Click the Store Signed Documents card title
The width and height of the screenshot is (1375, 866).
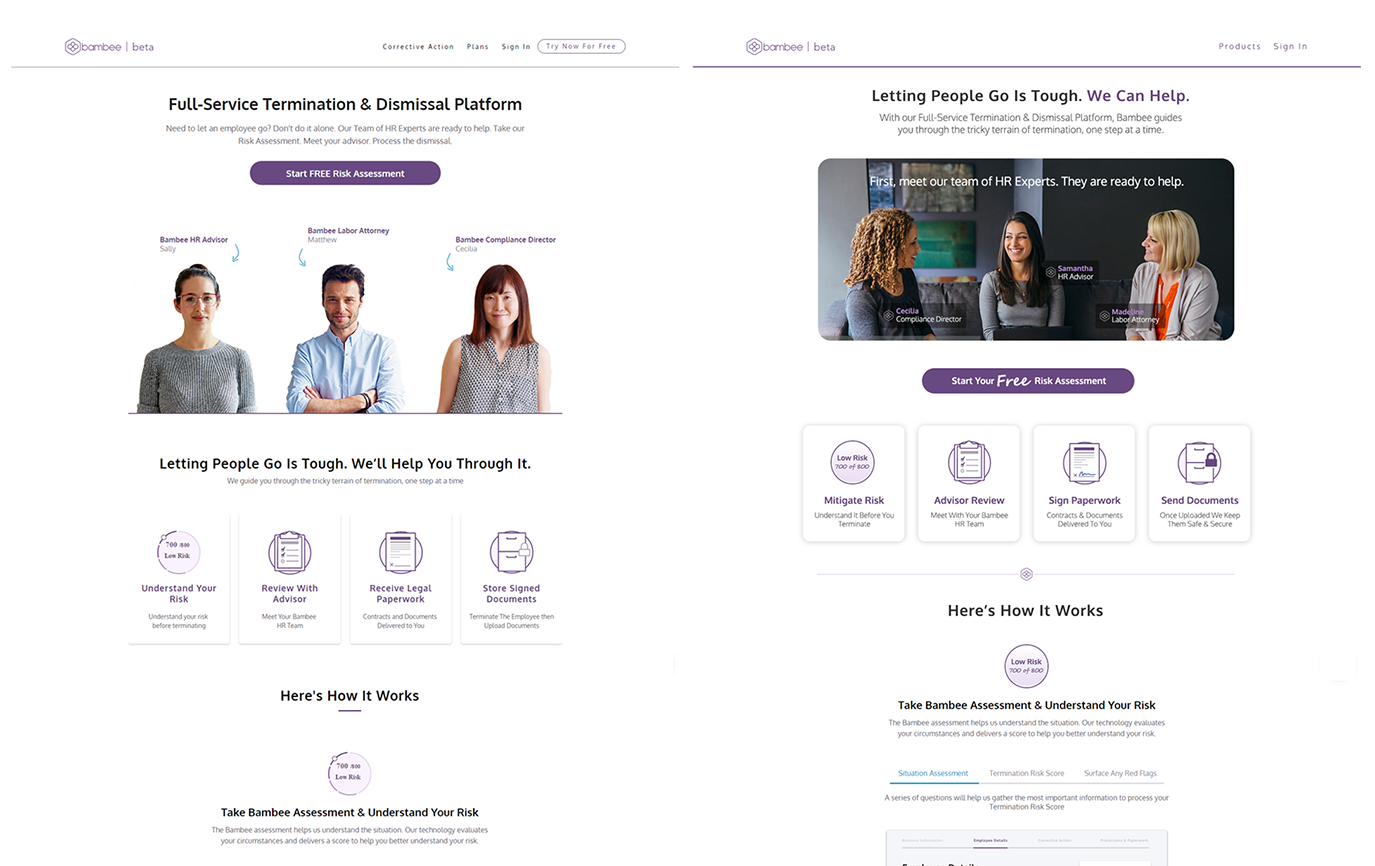(x=511, y=594)
